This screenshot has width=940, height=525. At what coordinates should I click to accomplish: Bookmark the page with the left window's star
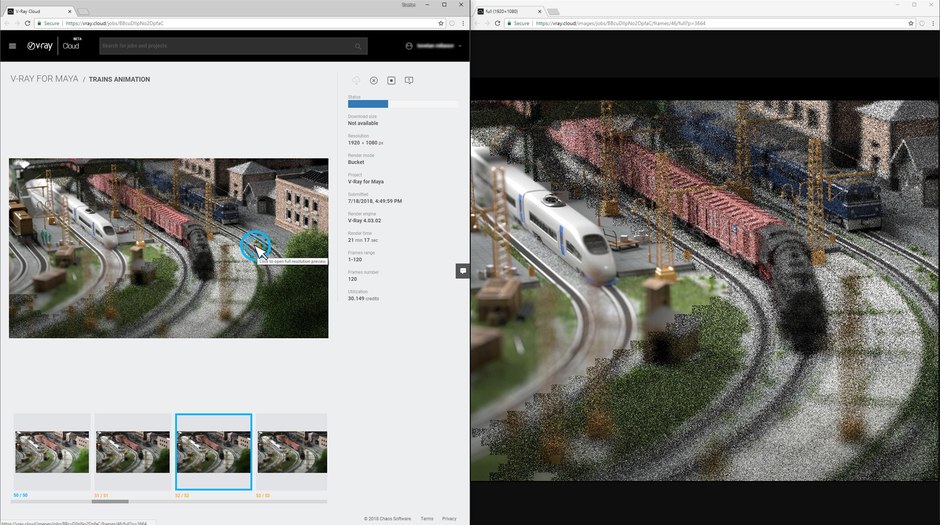[x=441, y=23]
